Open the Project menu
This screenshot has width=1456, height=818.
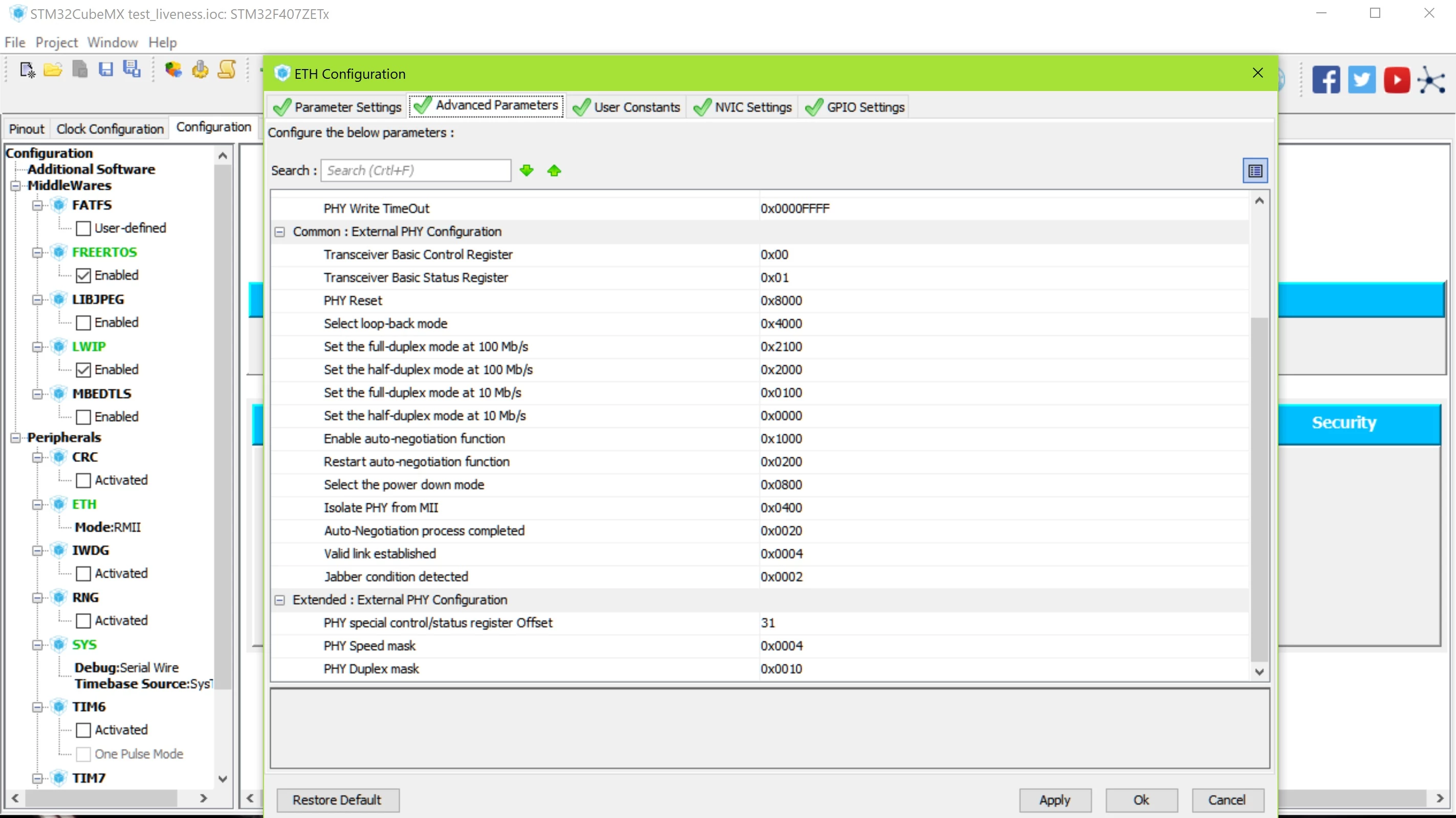pyautogui.click(x=56, y=42)
